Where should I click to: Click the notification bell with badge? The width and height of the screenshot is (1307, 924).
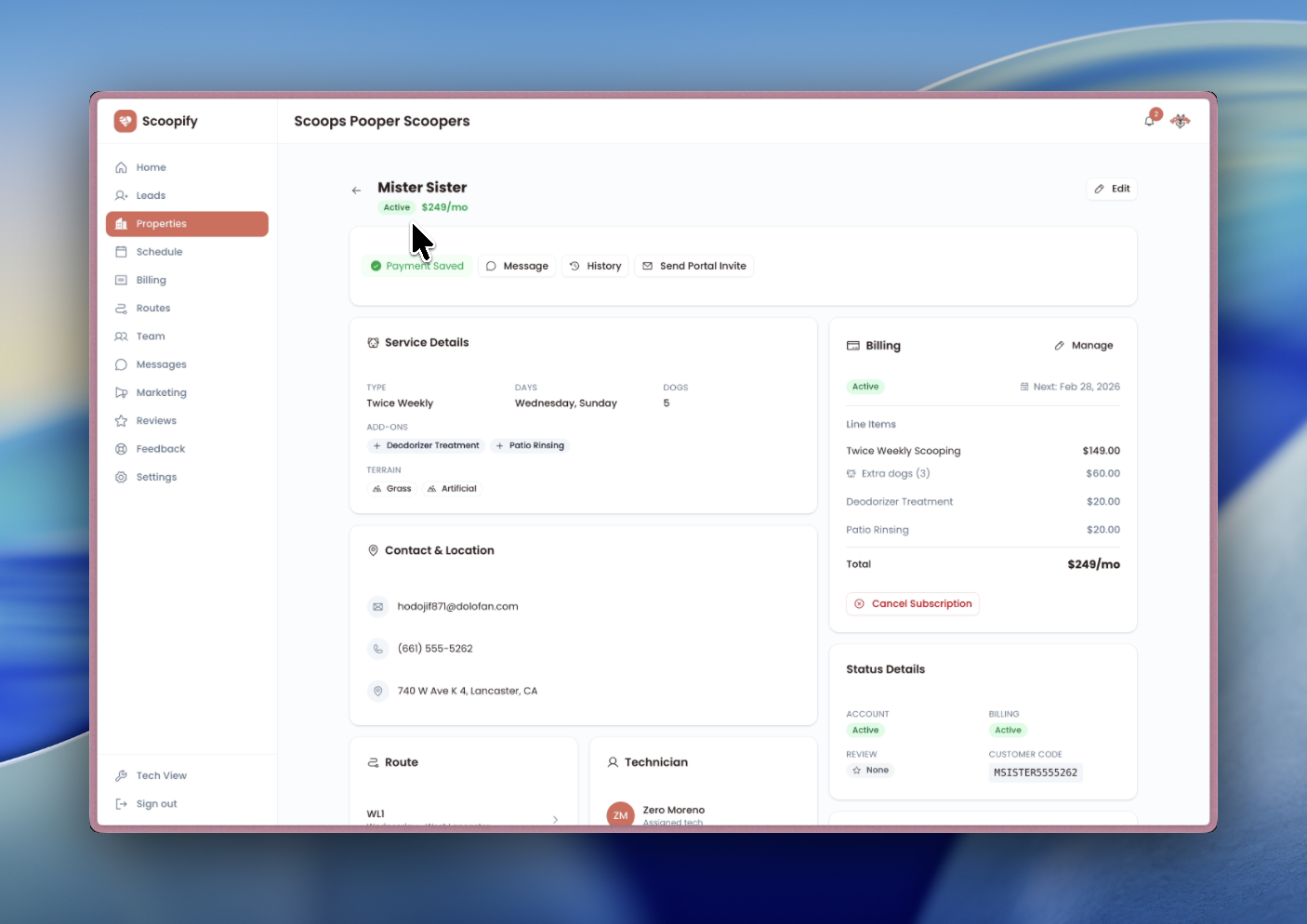click(1149, 121)
